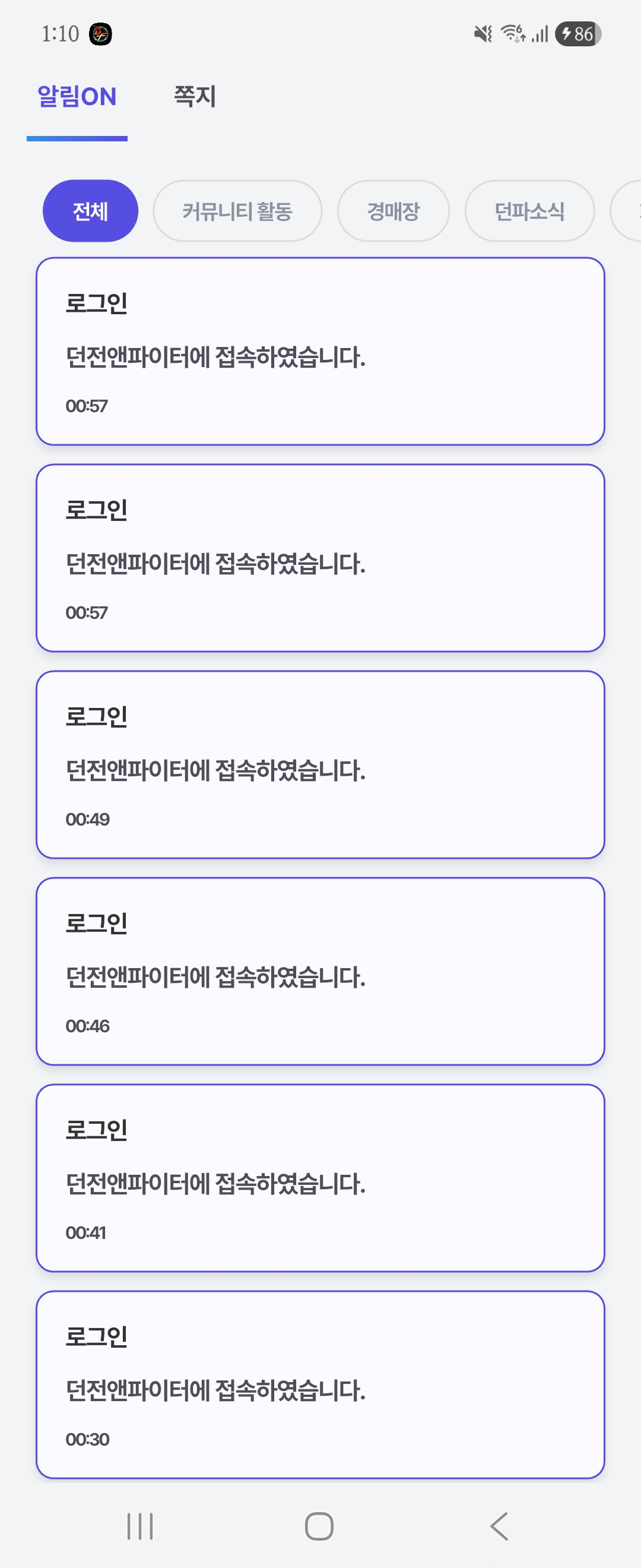Viewport: 641px width, 1568px height.
Task: Open the 로그인 notification from 00:41
Action: point(320,1178)
